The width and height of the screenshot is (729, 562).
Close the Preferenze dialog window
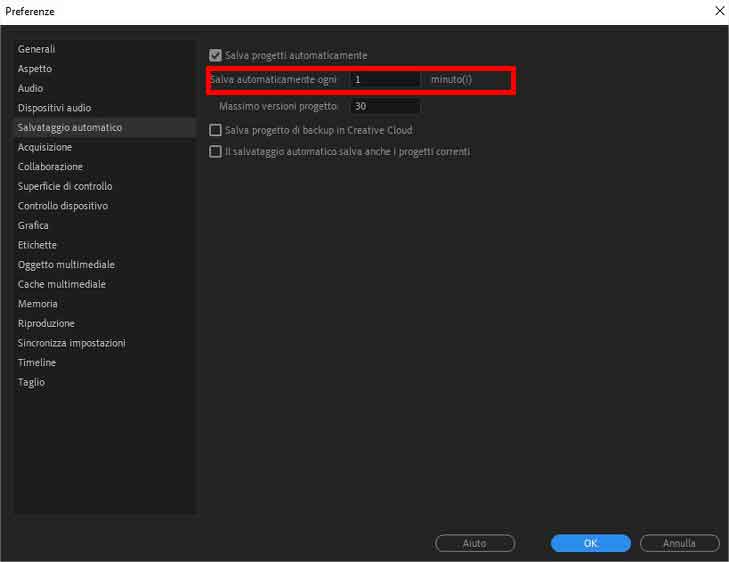pos(719,11)
